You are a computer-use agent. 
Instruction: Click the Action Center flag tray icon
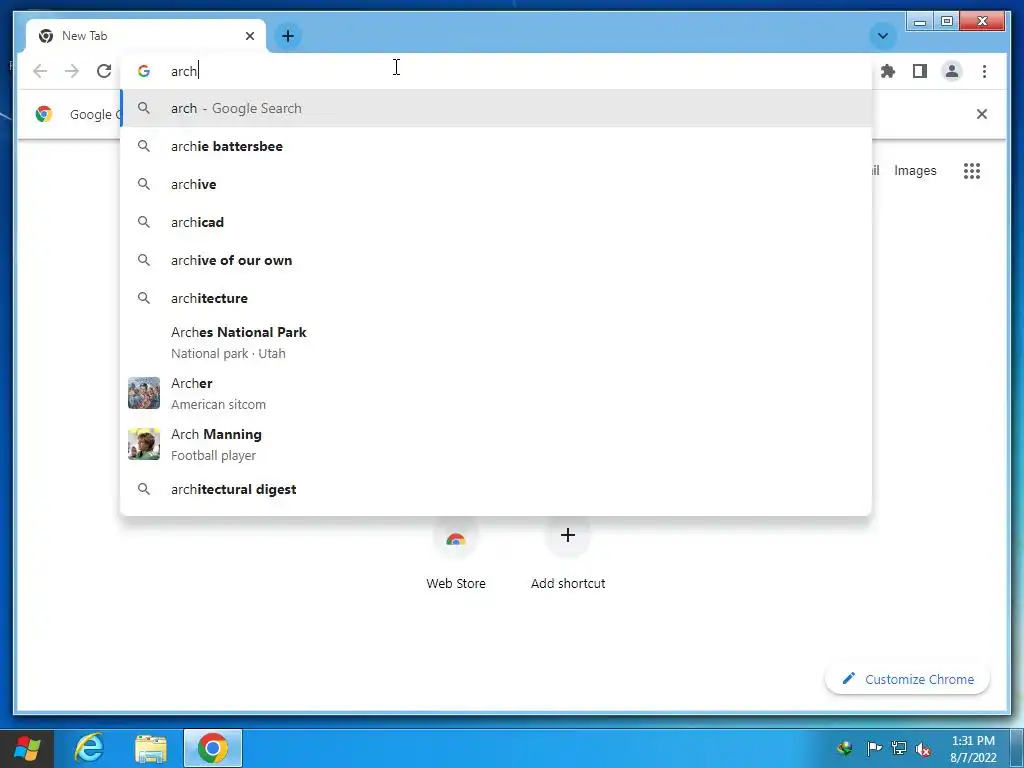pos(874,748)
